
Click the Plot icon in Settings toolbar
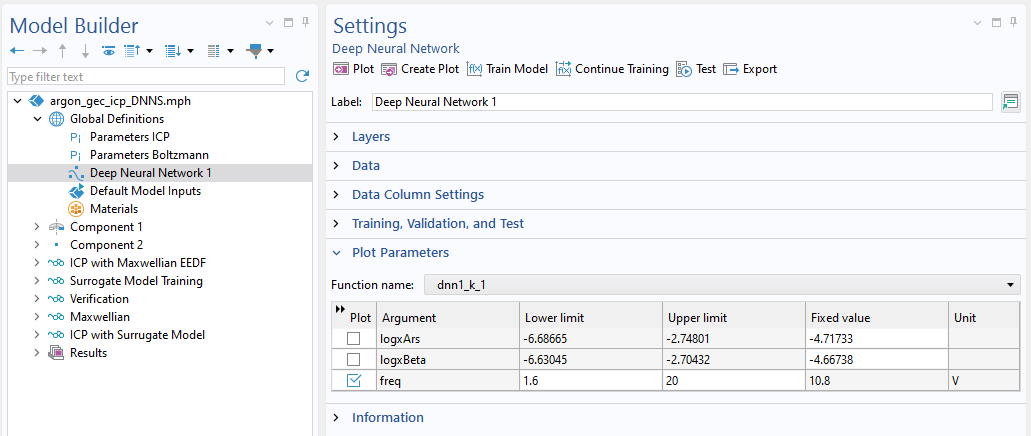click(x=341, y=69)
